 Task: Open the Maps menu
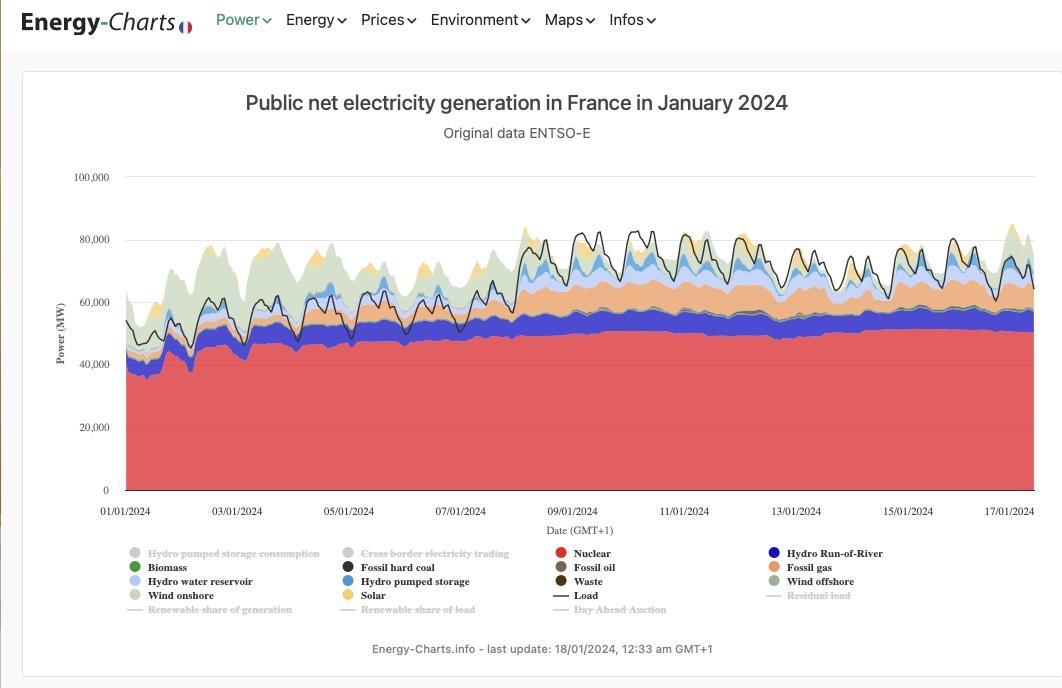(x=570, y=20)
